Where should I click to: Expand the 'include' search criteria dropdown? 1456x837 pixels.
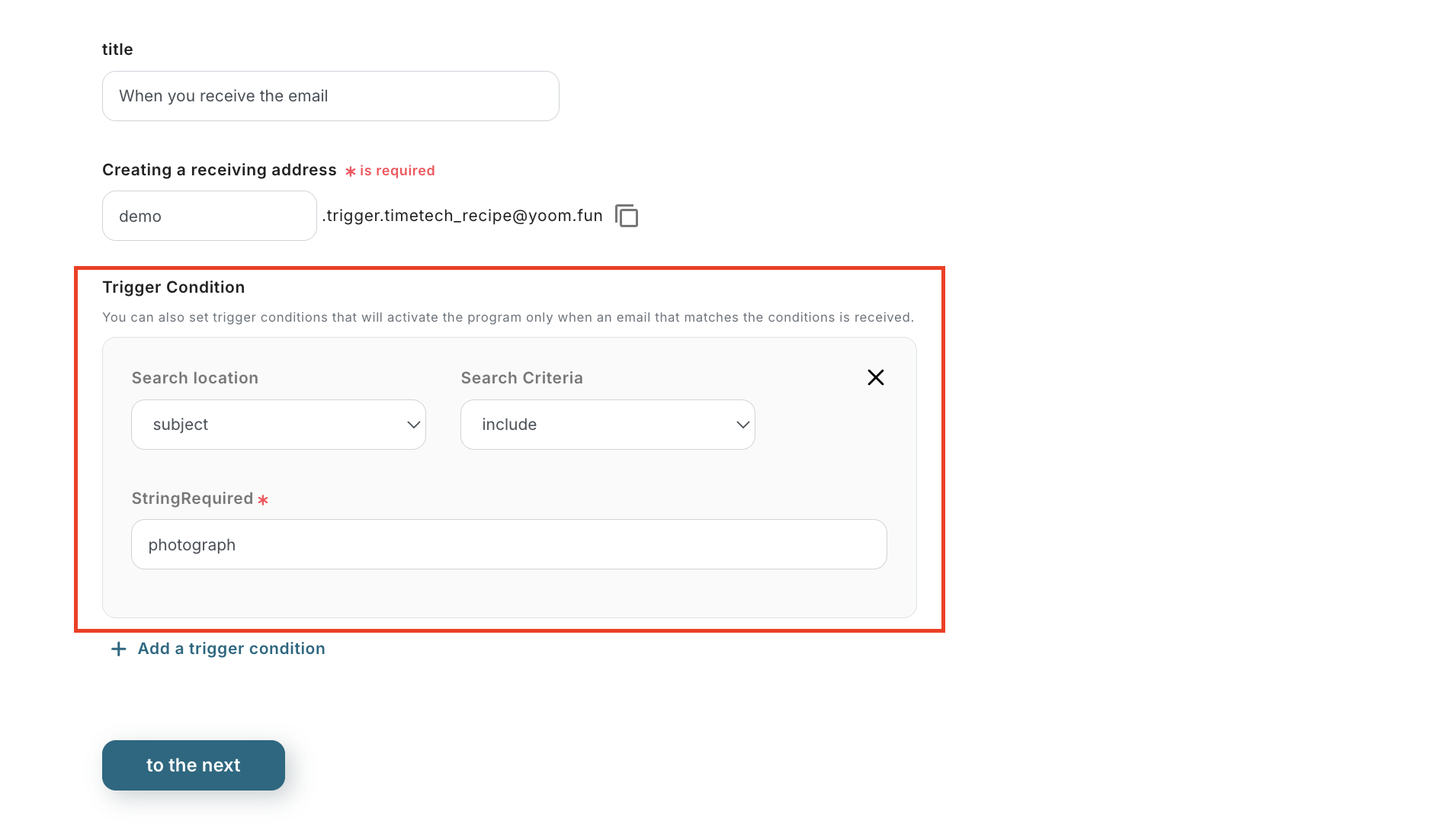click(607, 425)
